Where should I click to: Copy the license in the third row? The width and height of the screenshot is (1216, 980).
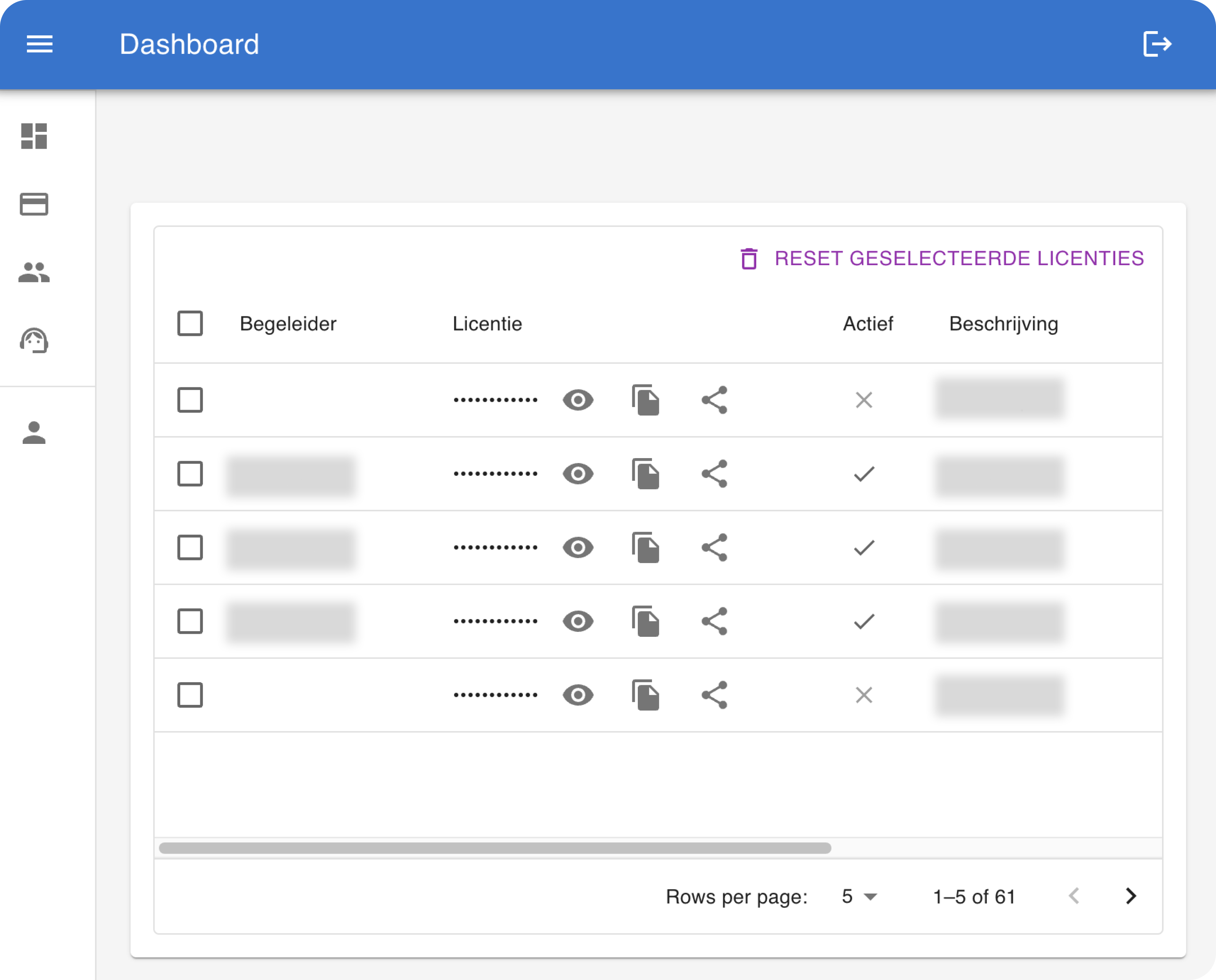pos(646,548)
